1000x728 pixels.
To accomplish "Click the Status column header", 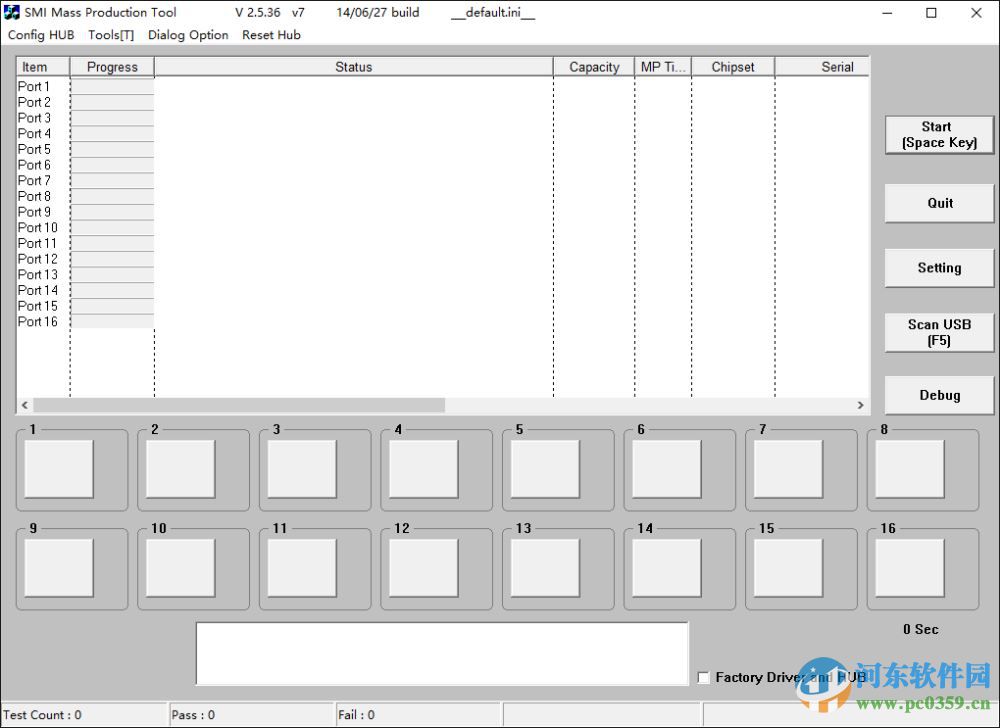I will pos(353,67).
